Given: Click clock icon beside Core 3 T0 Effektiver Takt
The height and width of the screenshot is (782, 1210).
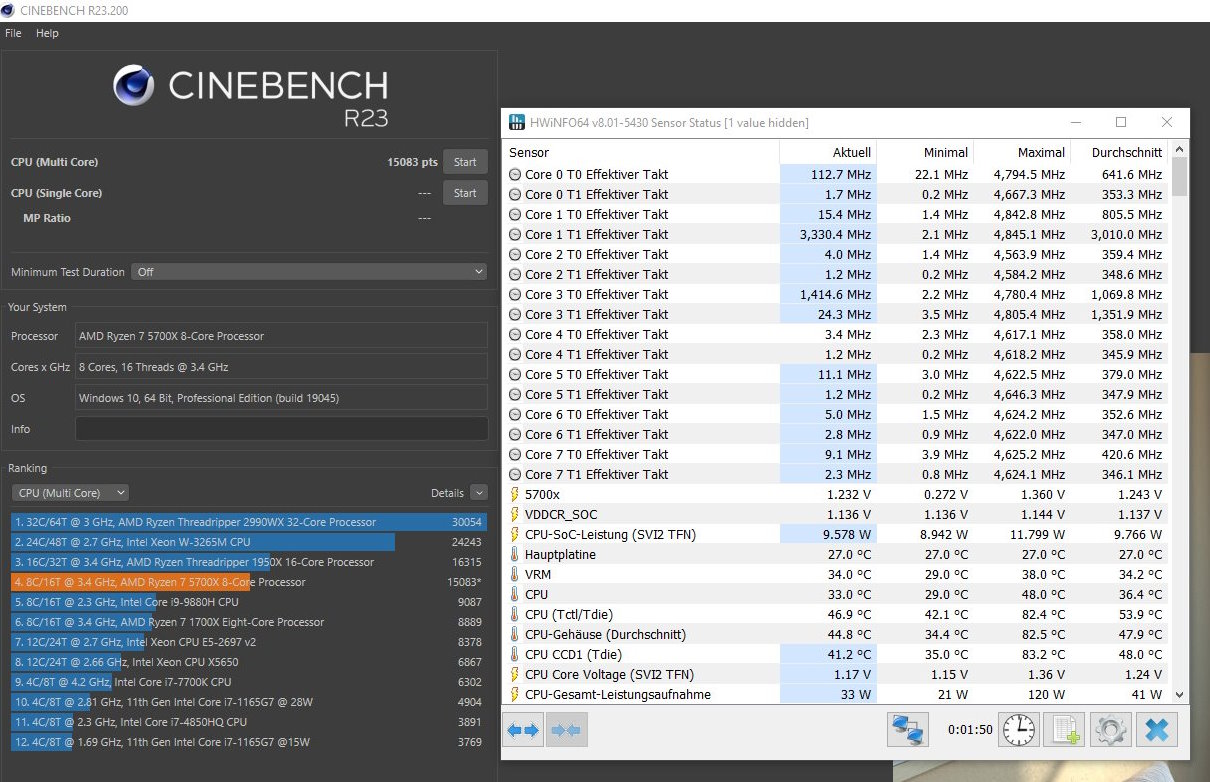Looking at the screenshot, I should tap(515, 294).
